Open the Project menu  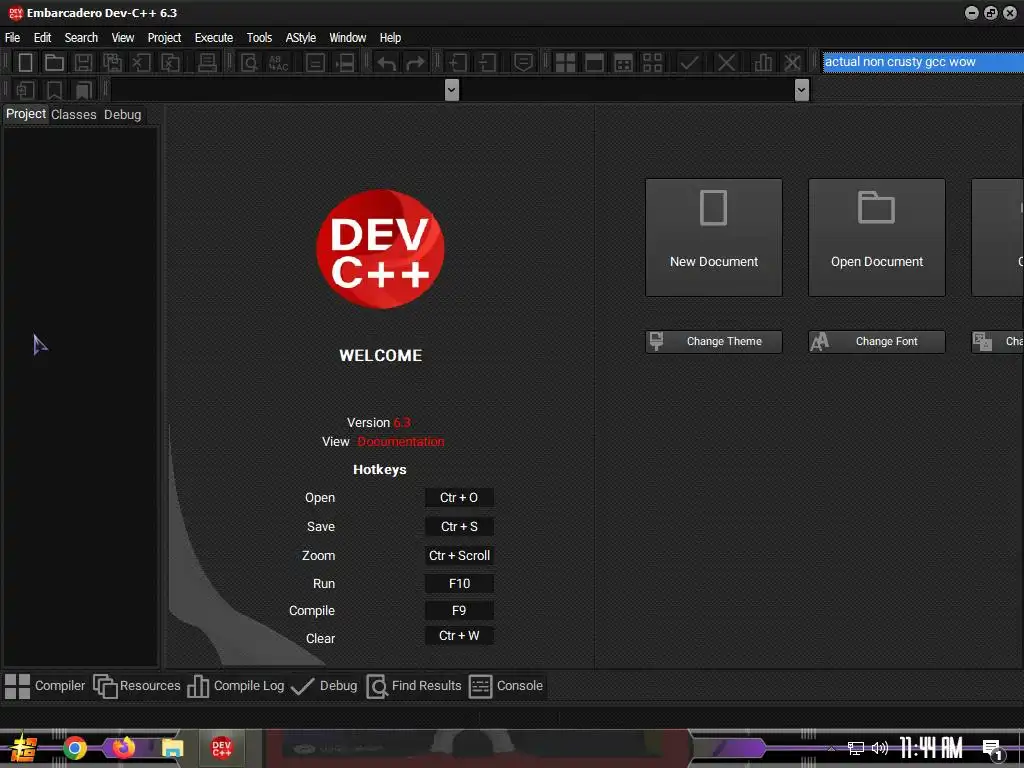coord(164,38)
